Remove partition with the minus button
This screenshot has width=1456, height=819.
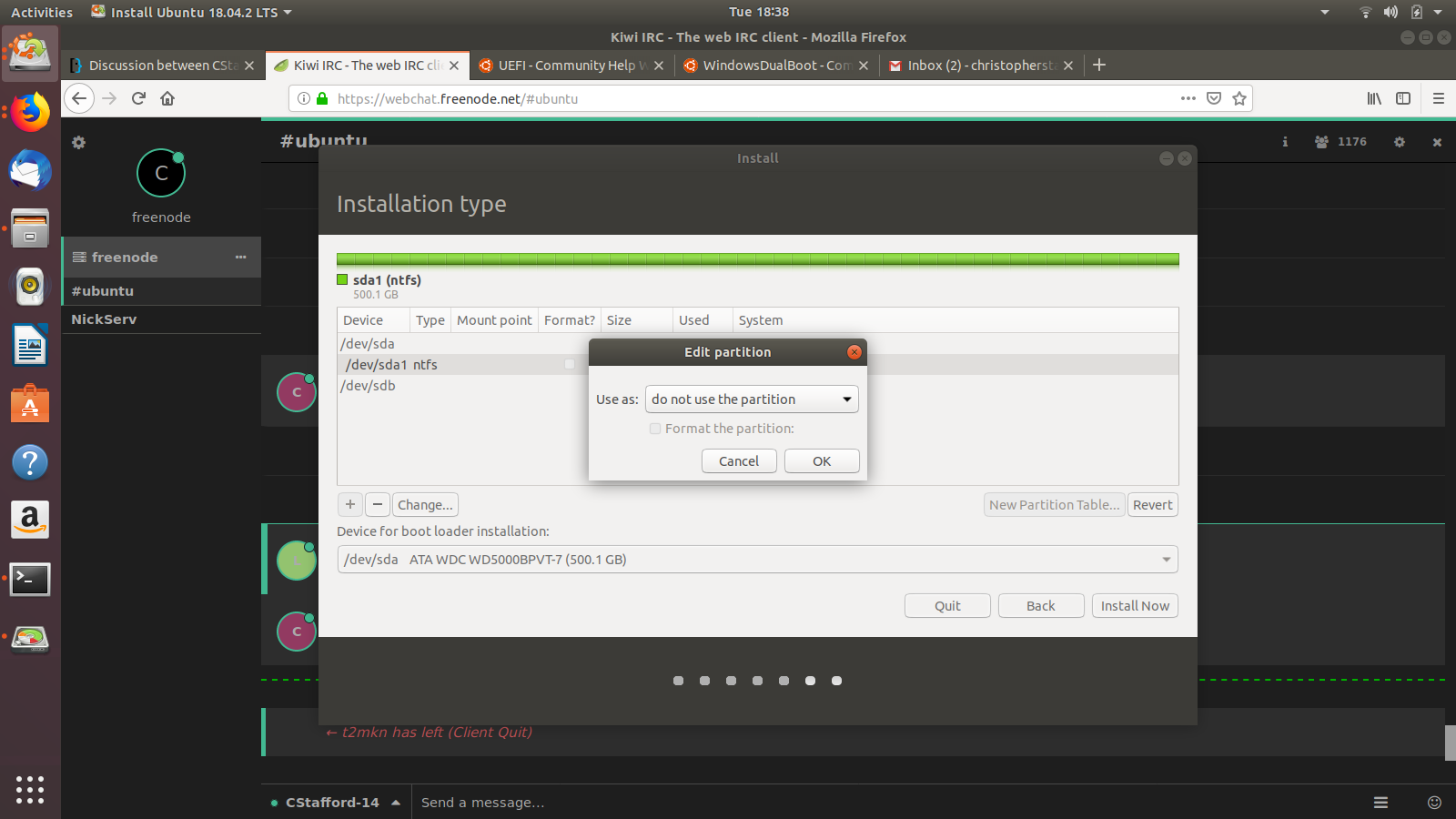[378, 505]
